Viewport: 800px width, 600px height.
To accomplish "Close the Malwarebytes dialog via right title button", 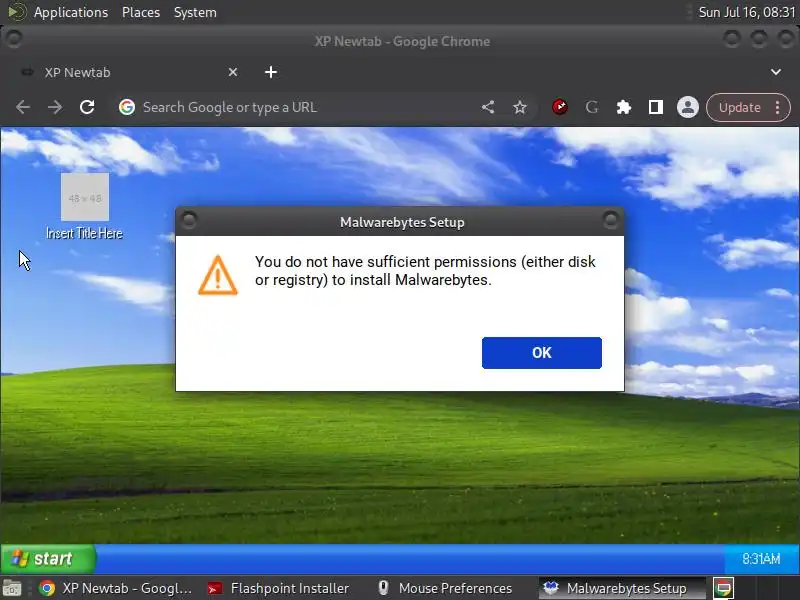I will coord(611,220).
